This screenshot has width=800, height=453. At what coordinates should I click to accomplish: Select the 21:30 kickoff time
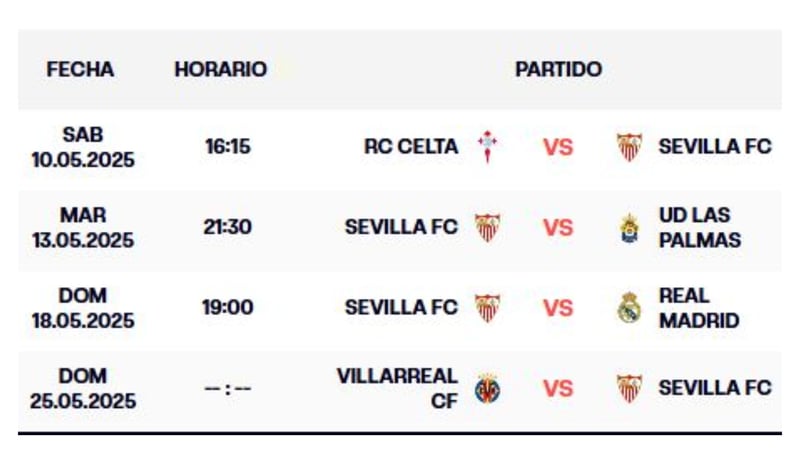coord(227,227)
